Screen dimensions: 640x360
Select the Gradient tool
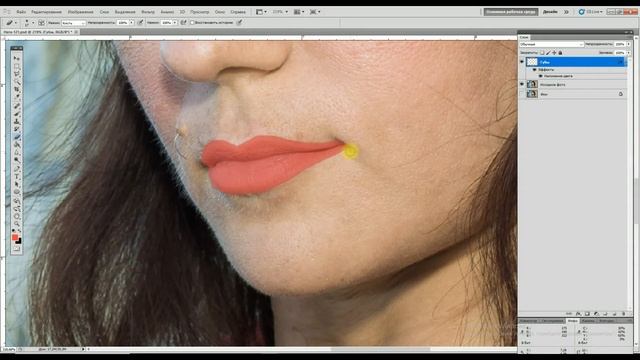[17, 144]
